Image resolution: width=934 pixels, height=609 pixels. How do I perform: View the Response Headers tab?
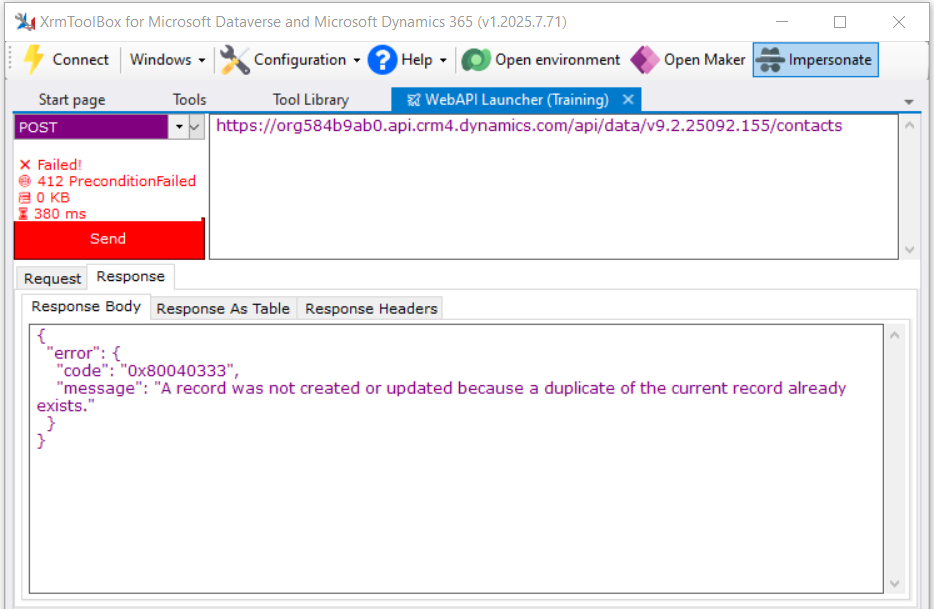click(x=371, y=309)
